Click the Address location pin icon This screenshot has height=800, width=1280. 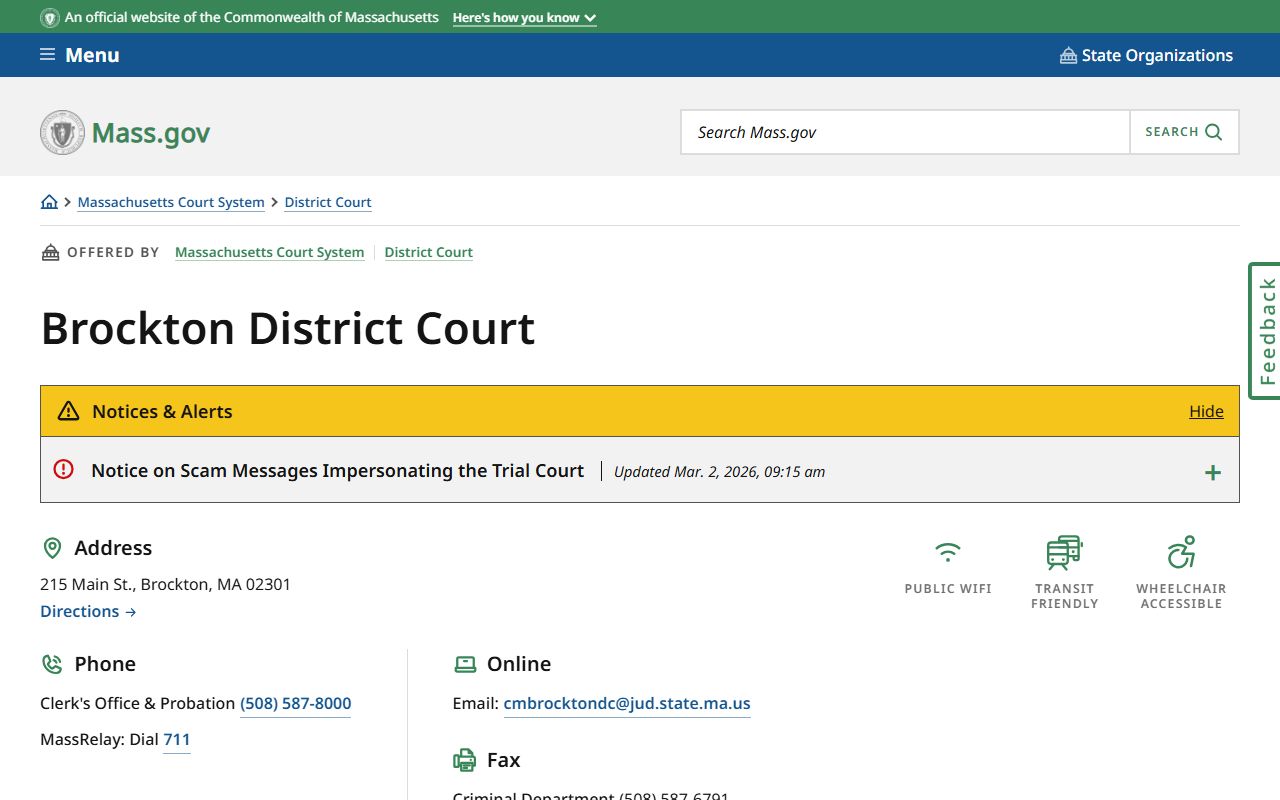(x=52, y=548)
